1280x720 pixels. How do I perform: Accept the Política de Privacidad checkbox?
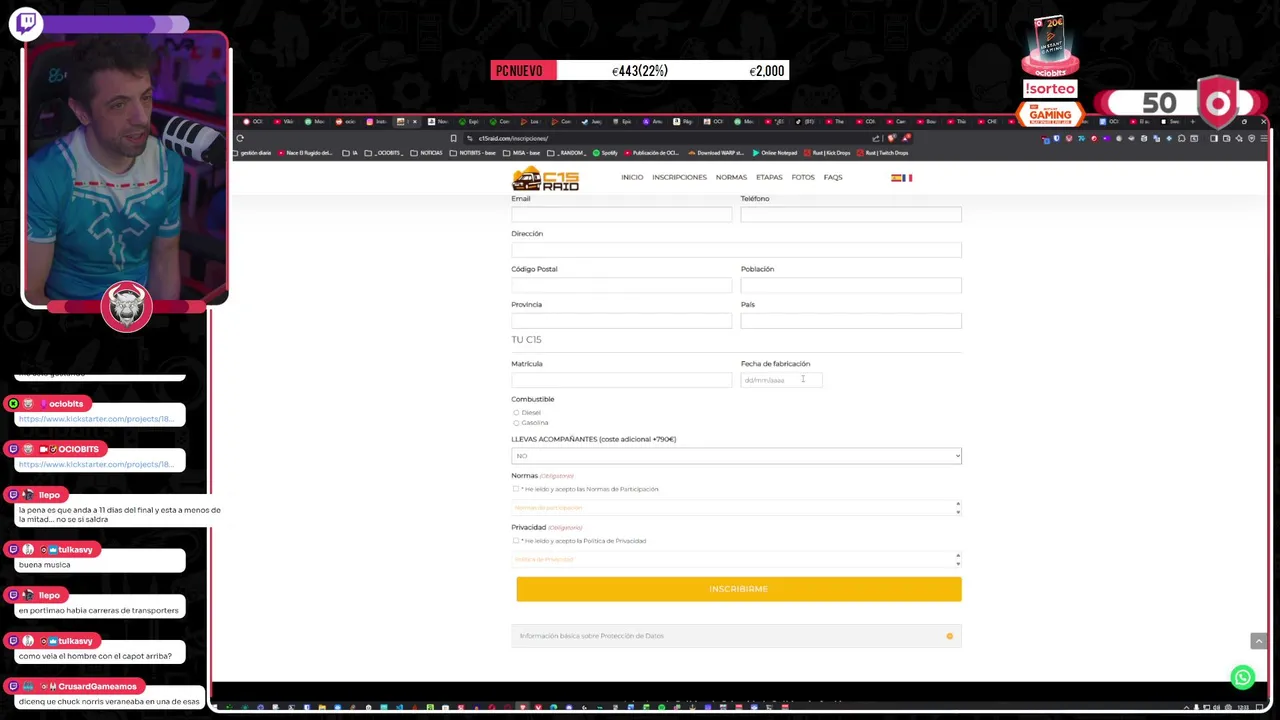[x=516, y=541]
